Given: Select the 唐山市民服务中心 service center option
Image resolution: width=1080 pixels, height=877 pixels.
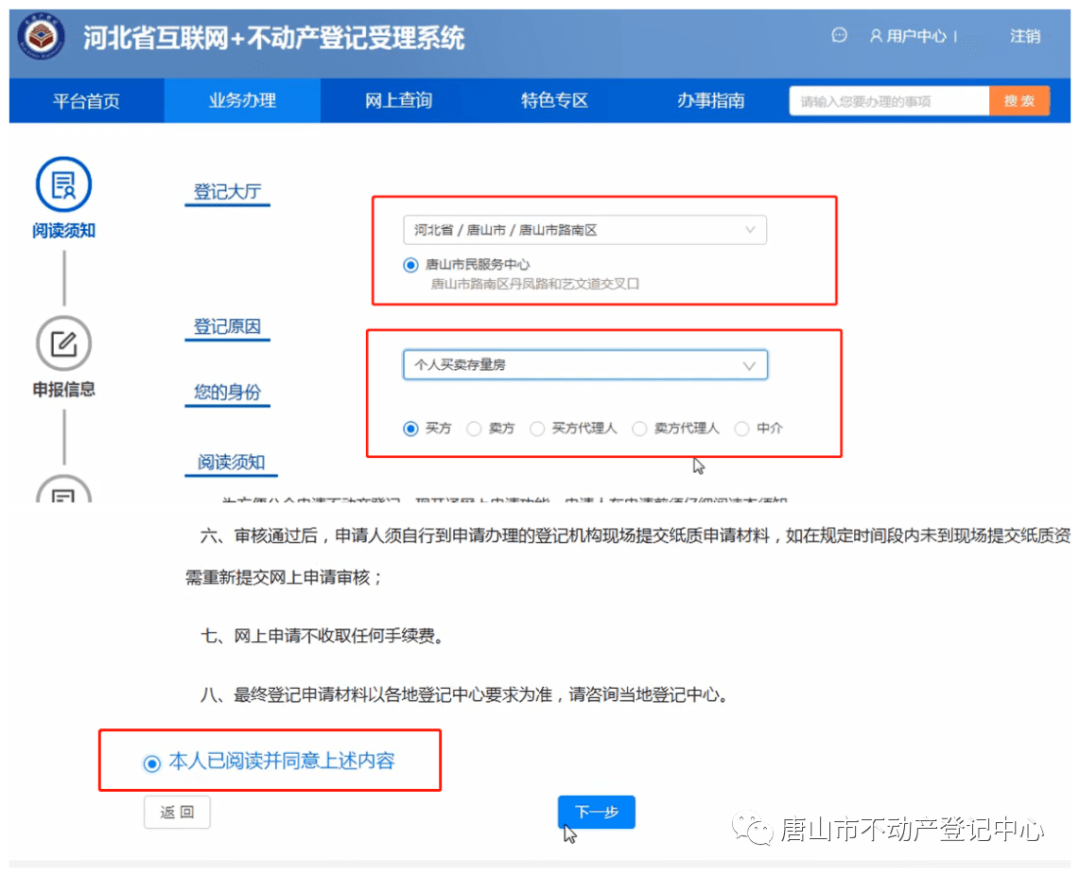Looking at the screenshot, I should (x=410, y=265).
